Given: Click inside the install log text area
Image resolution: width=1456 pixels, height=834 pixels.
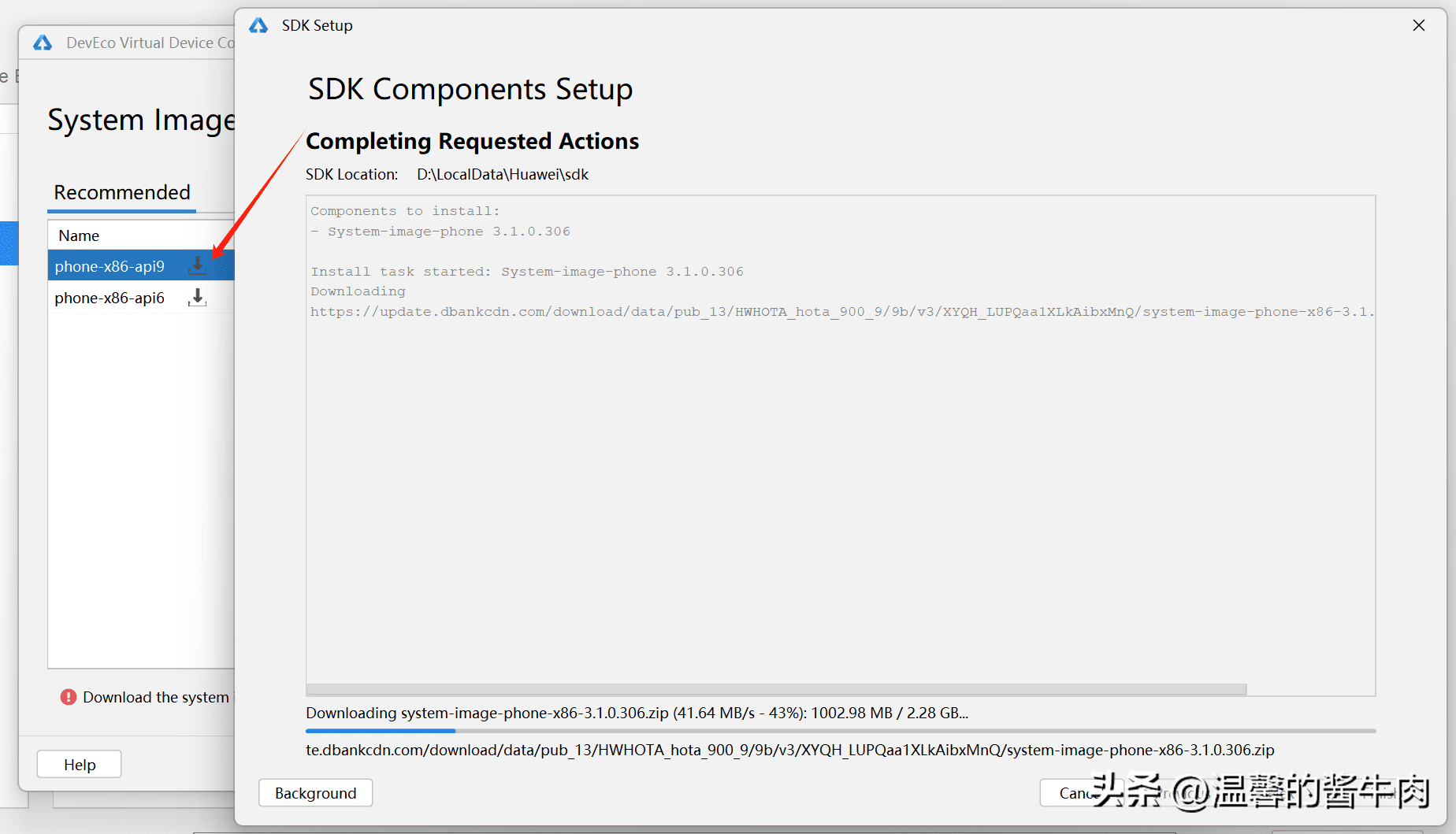Looking at the screenshot, I should tap(840, 488).
